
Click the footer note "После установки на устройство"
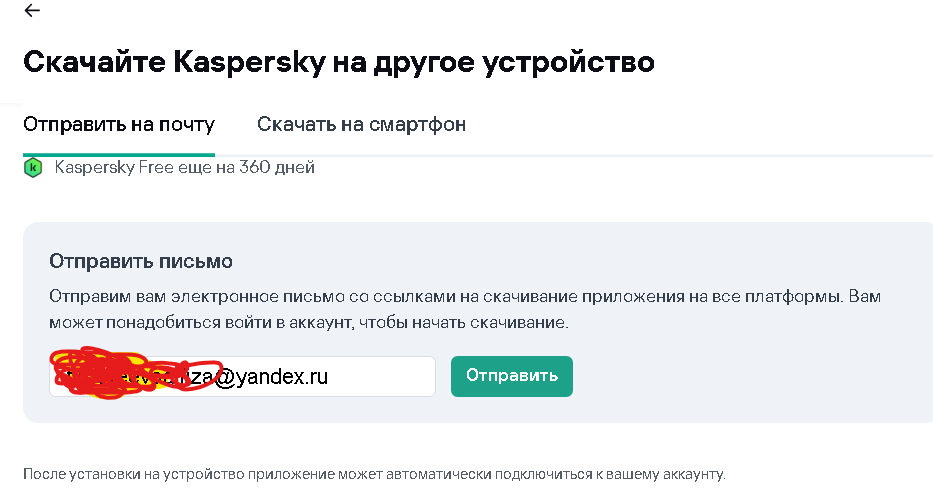[374, 474]
